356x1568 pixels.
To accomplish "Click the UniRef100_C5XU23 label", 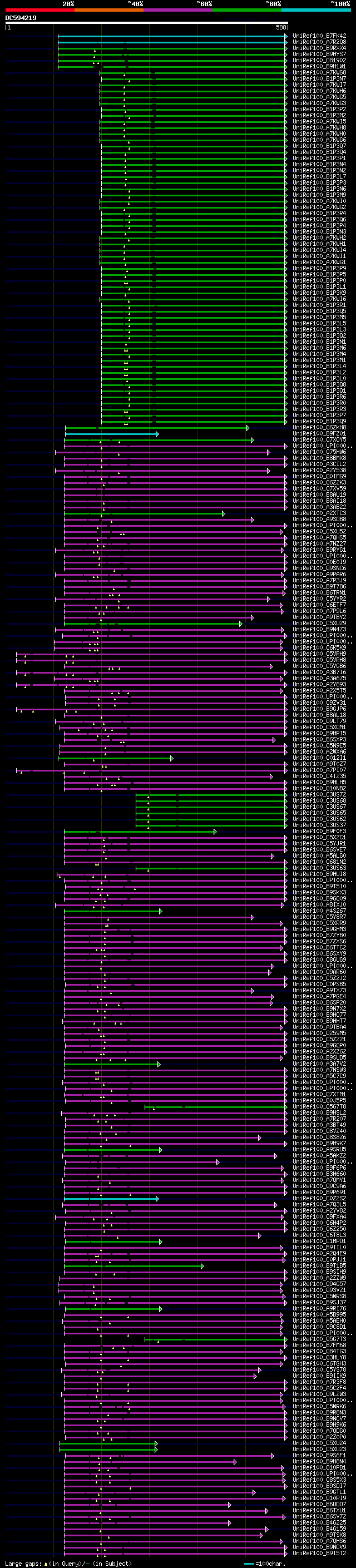I will pyautogui.click(x=319, y=1450).
